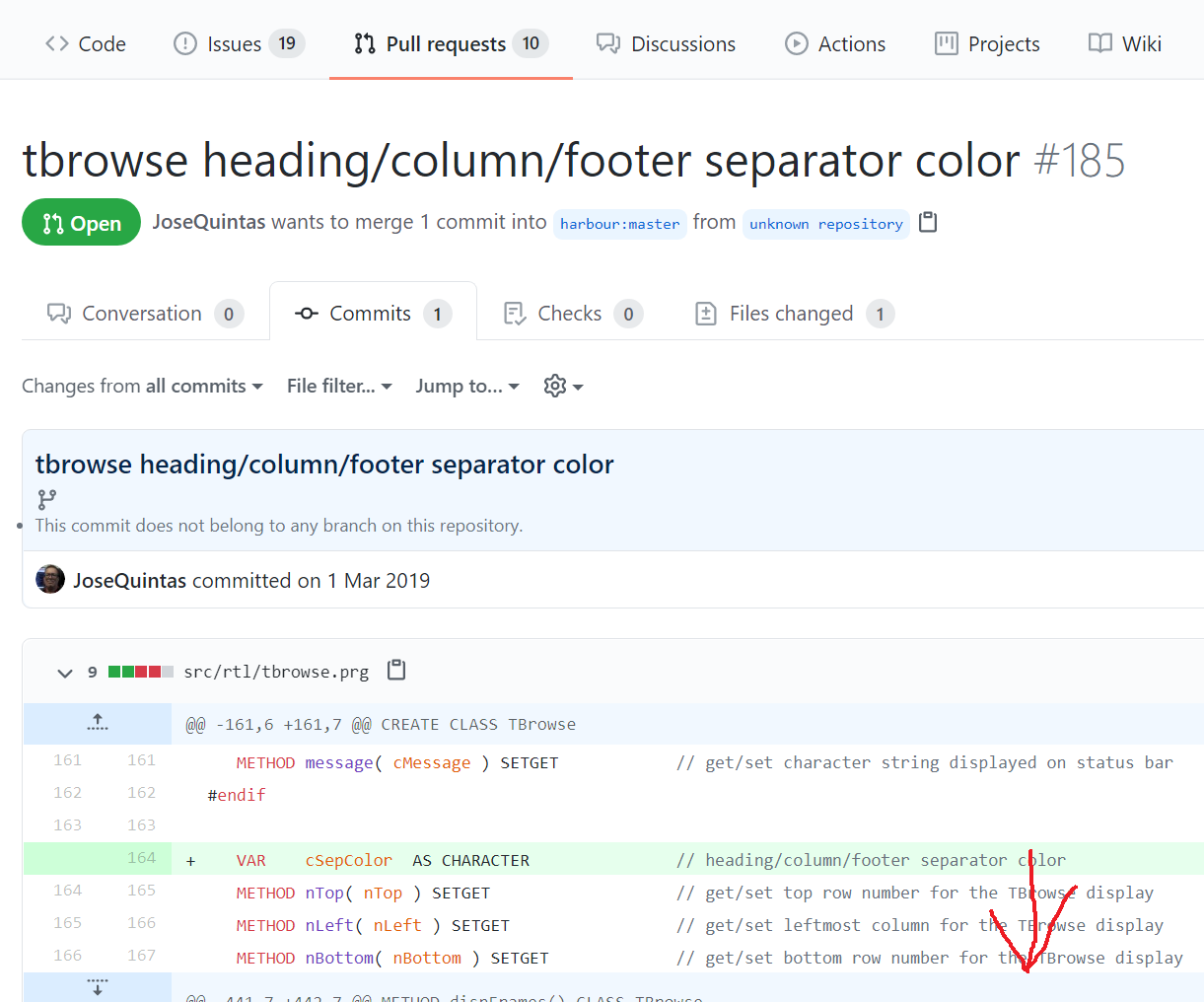Click the harbour:master branch link
Image resolution: width=1204 pixels, height=1002 pixels.
point(619,224)
